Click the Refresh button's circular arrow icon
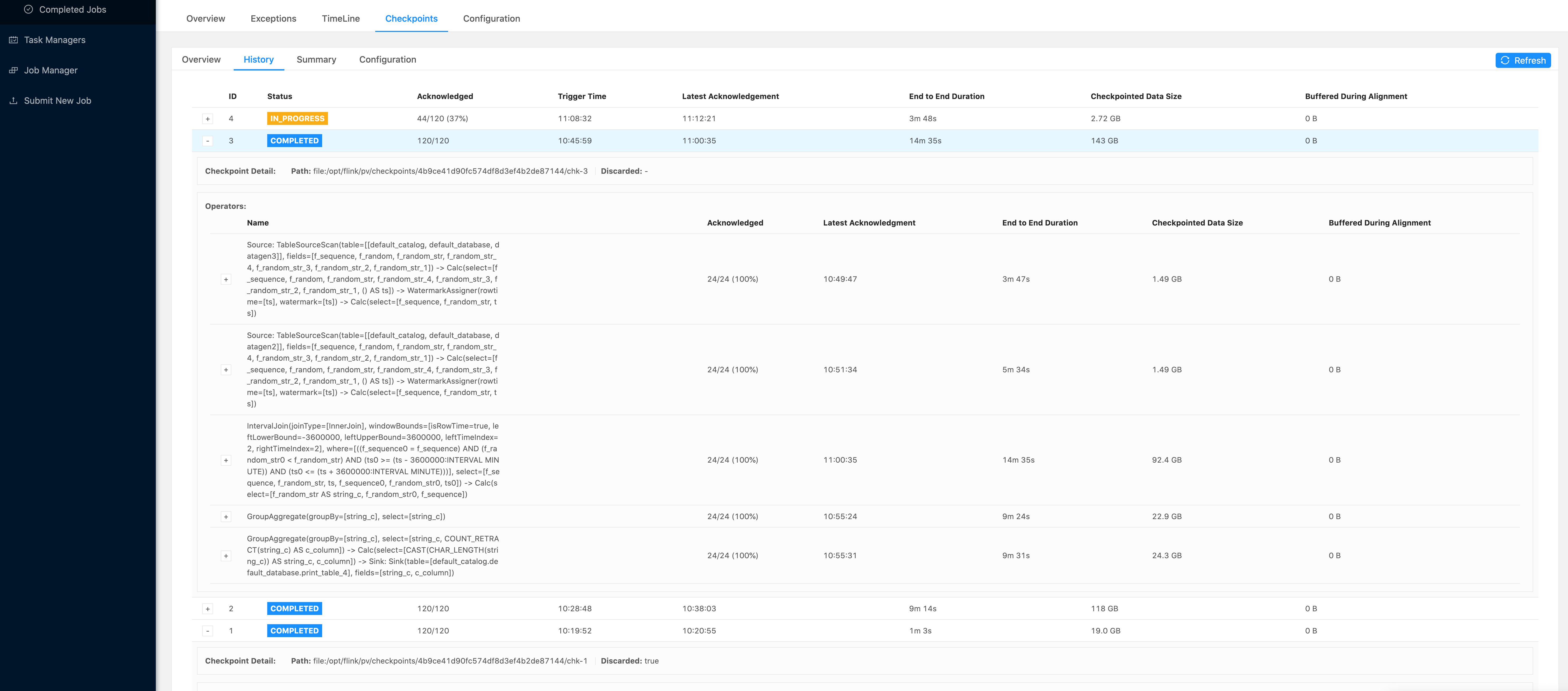Viewport: 1568px width, 691px height. click(x=1505, y=60)
